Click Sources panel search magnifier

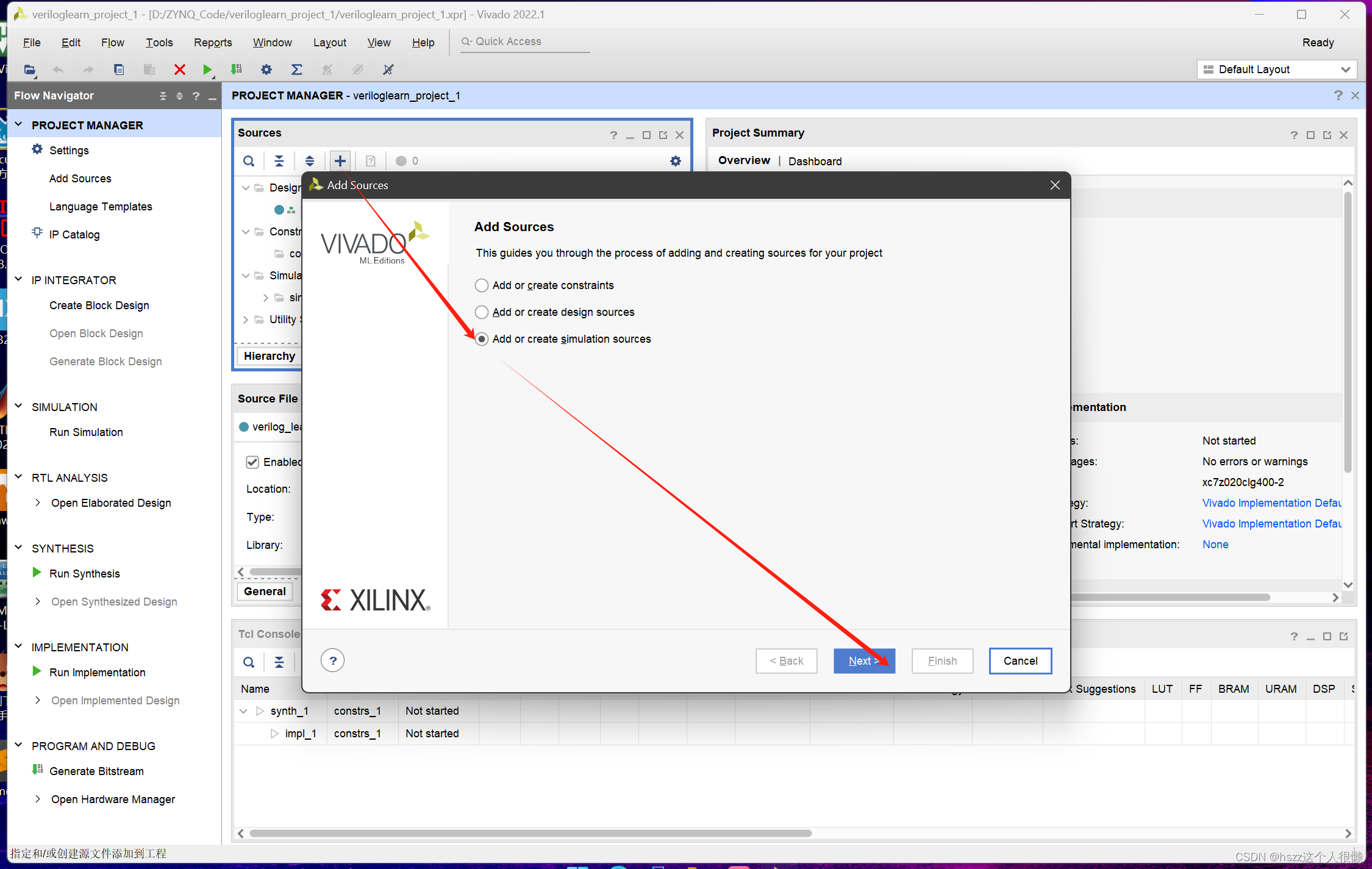(x=249, y=161)
